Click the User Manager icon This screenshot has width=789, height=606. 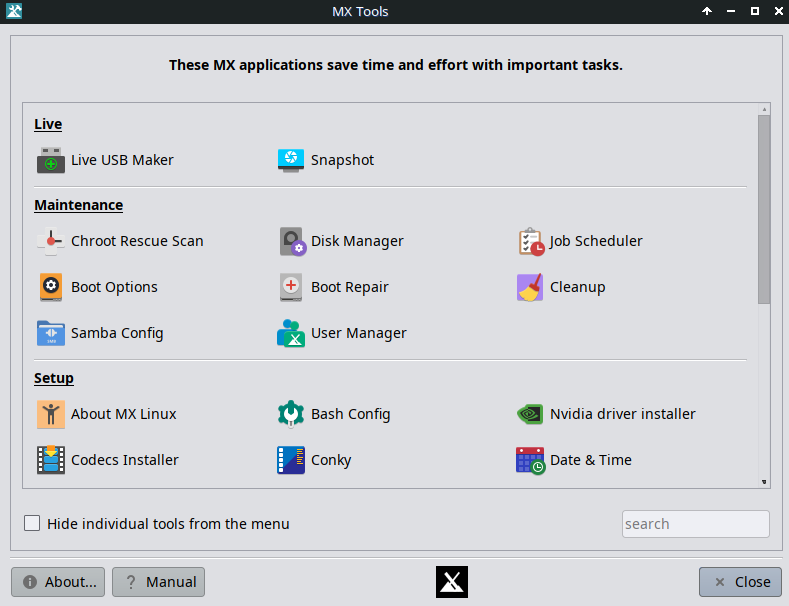291,333
